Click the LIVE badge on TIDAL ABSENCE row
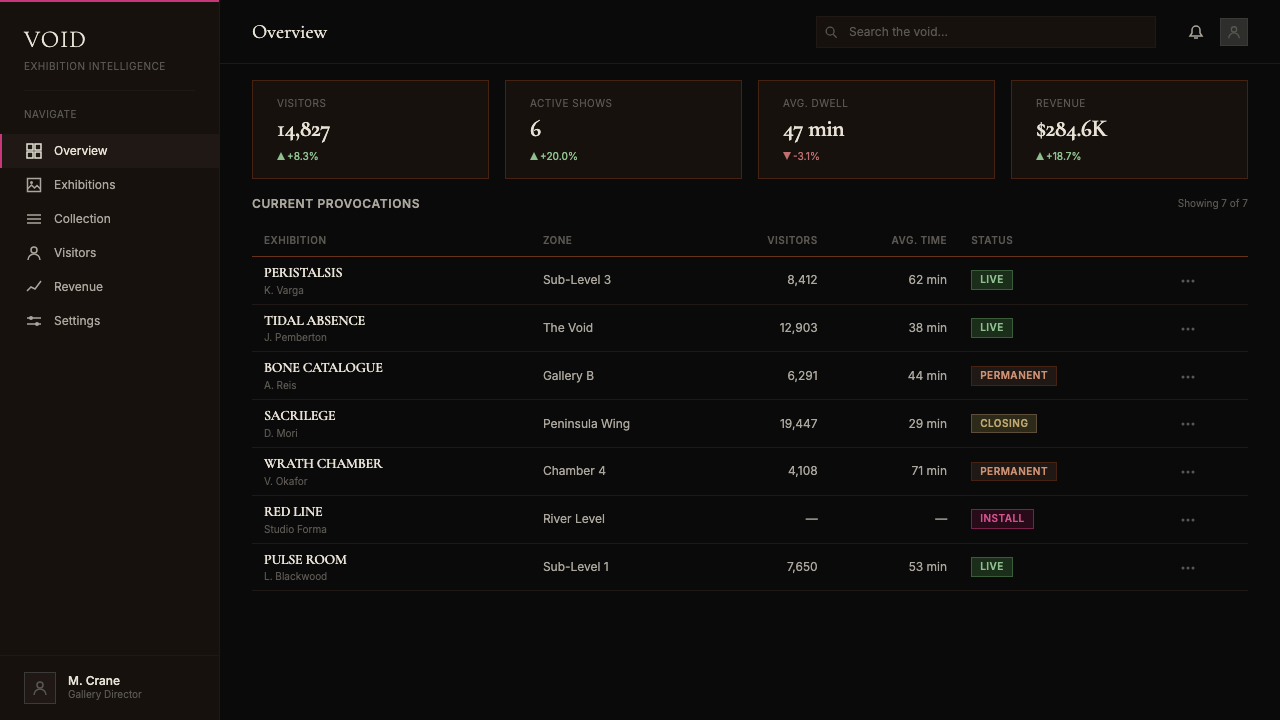The width and height of the screenshot is (1280, 720). [x=992, y=328]
